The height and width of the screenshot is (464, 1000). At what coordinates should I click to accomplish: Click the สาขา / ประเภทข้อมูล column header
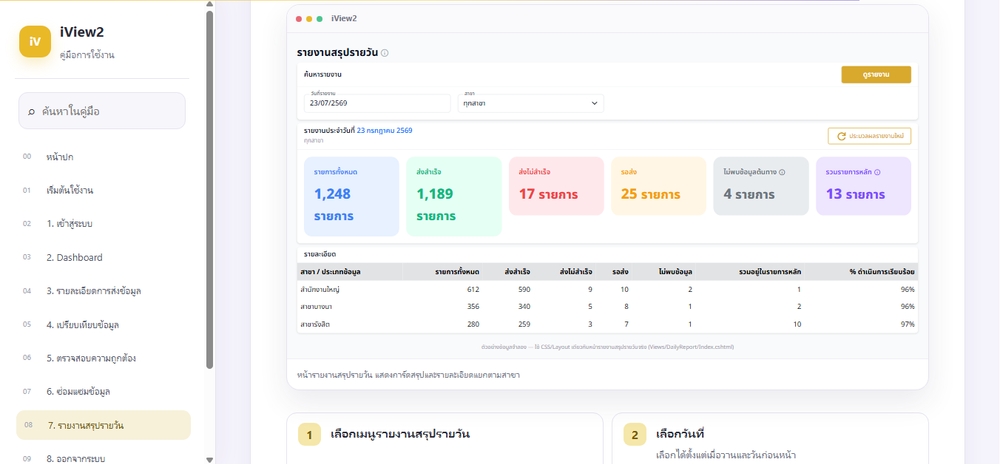pos(330,272)
